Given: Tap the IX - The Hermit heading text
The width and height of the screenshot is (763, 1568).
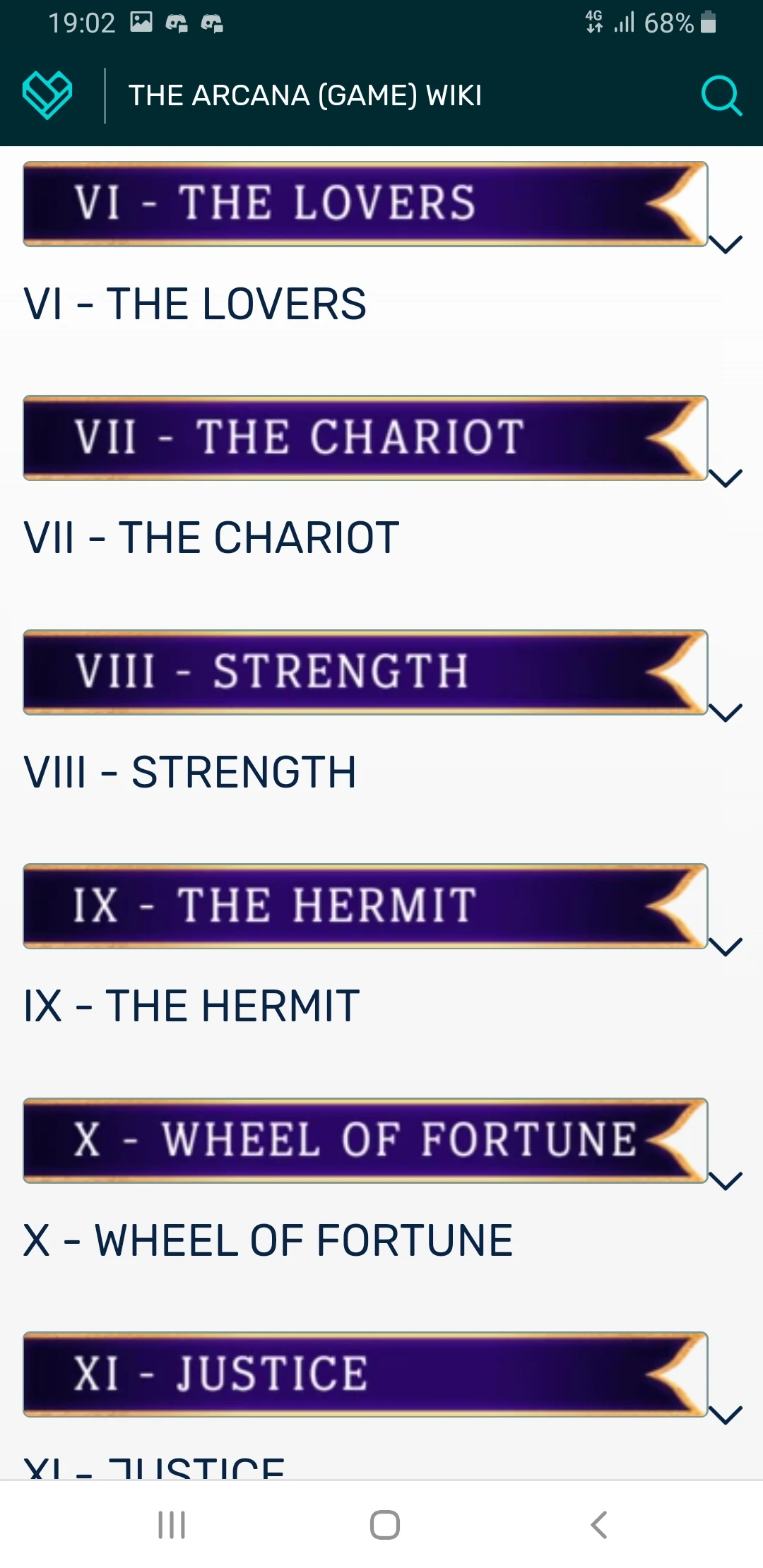Looking at the screenshot, I should coord(191,1006).
